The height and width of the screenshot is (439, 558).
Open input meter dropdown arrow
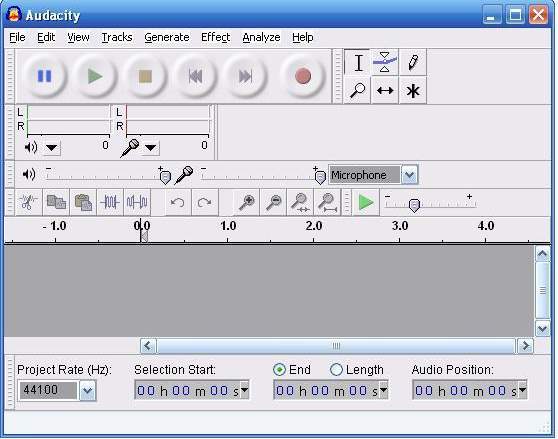(151, 148)
